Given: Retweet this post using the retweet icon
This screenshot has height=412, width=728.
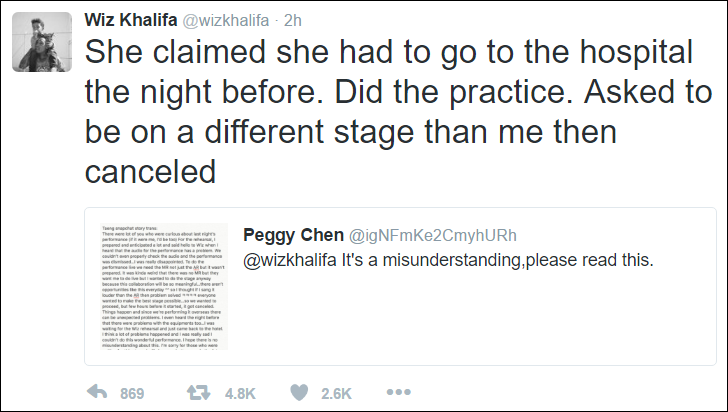Looking at the screenshot, I should 198,393.
